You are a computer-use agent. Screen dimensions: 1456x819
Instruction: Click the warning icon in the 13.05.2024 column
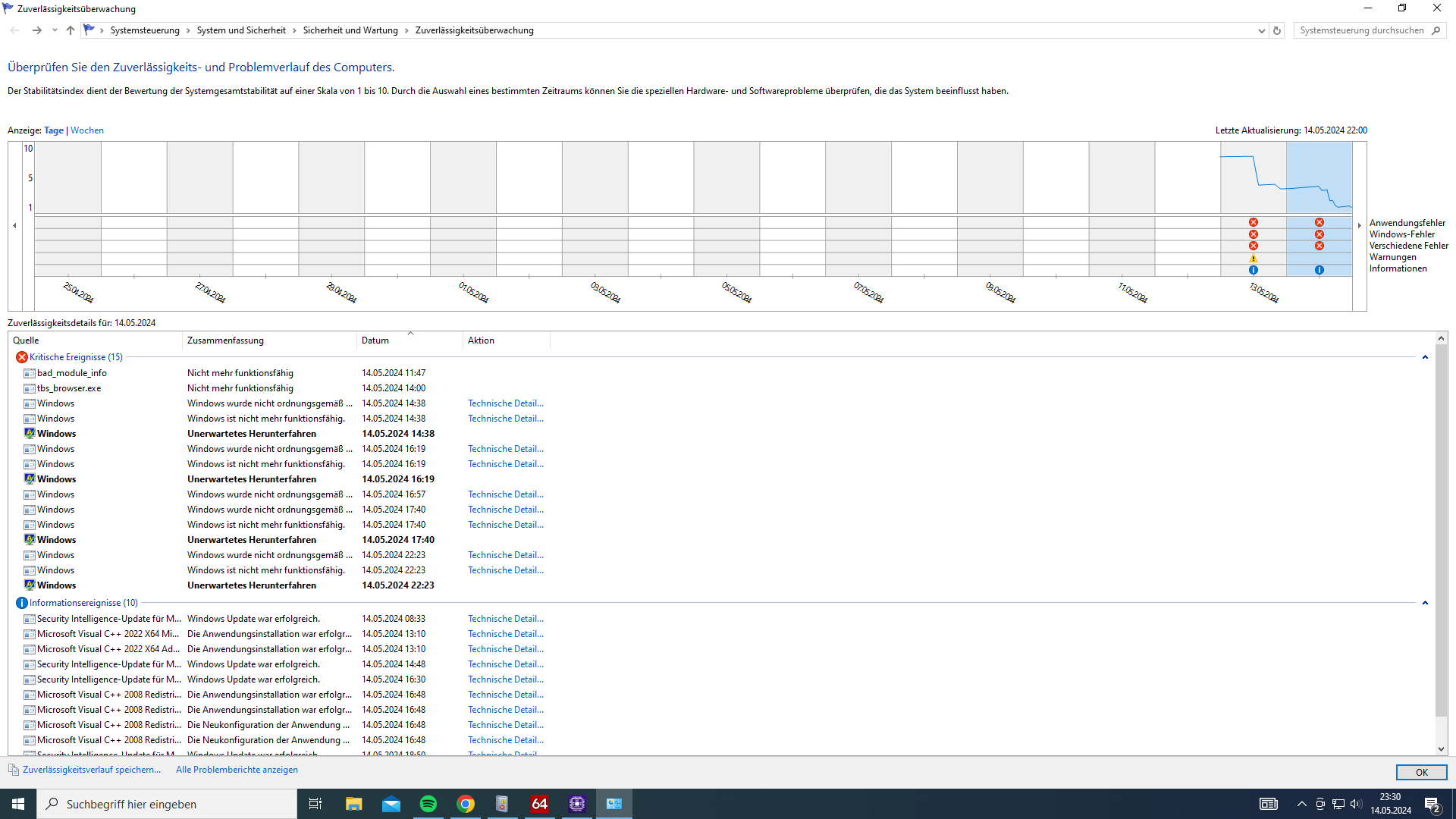tap(1253, 259)
